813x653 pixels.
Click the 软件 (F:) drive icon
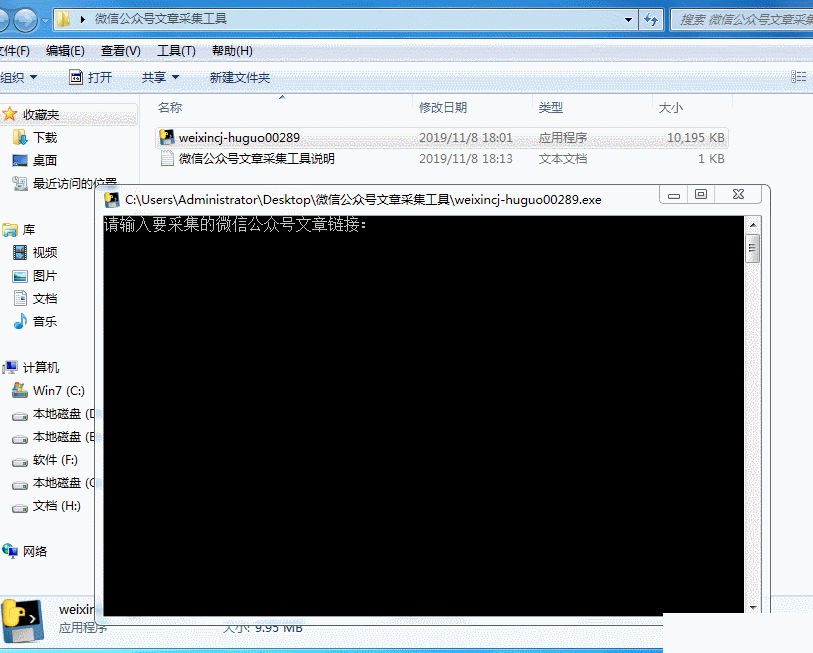point(20,461)
